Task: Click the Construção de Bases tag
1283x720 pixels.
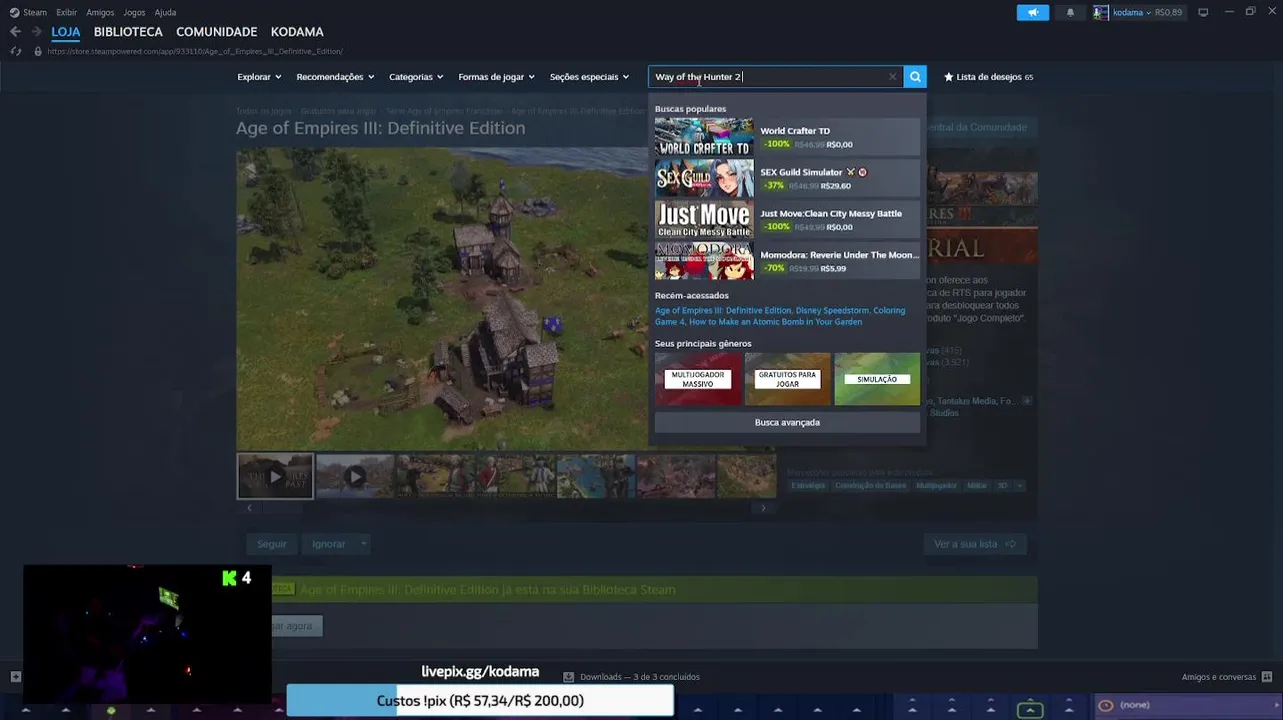Action: pos(870,485)
